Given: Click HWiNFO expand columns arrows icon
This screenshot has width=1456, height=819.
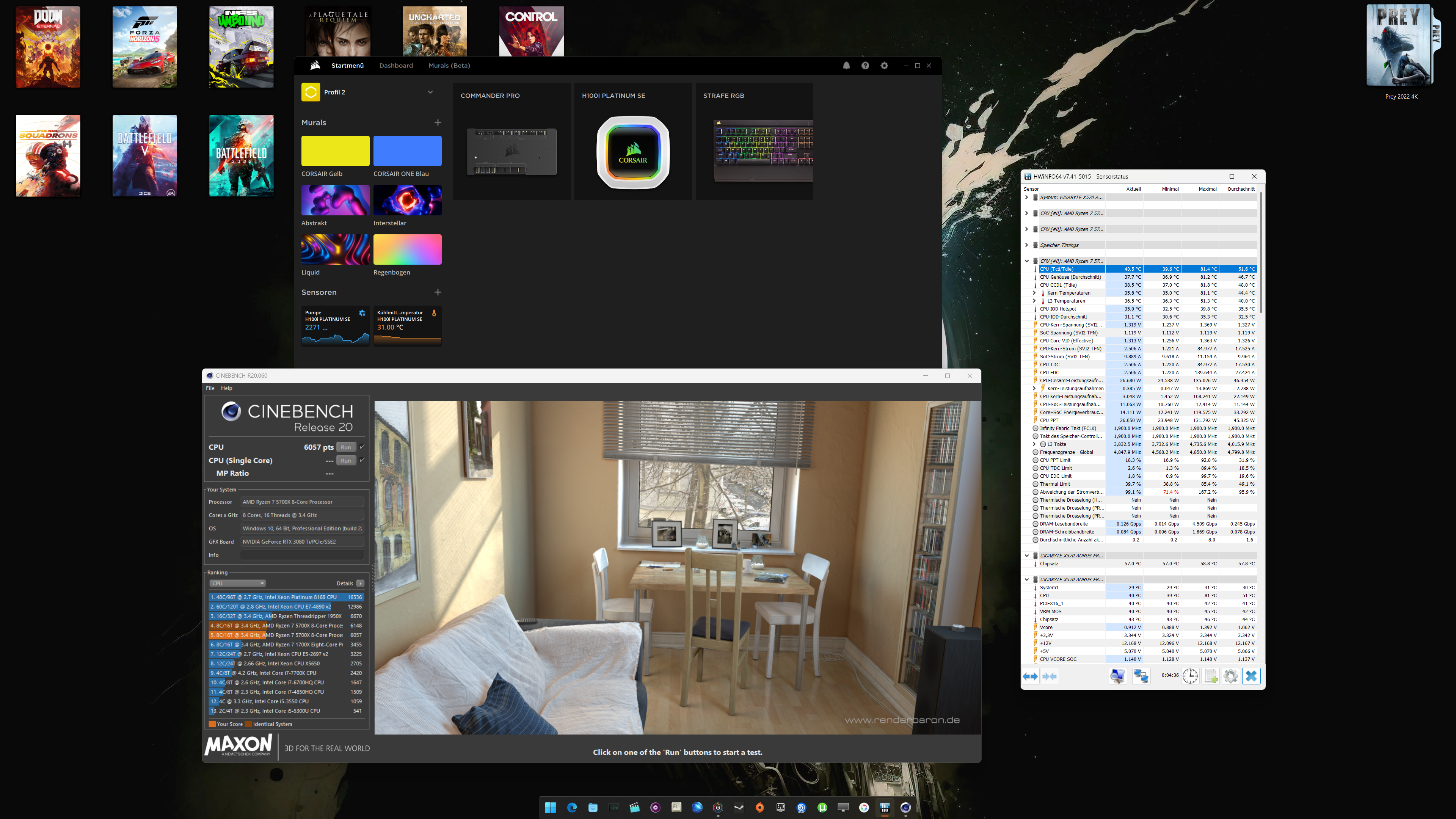Looking at the screenshot, I should click(1030, 676).
